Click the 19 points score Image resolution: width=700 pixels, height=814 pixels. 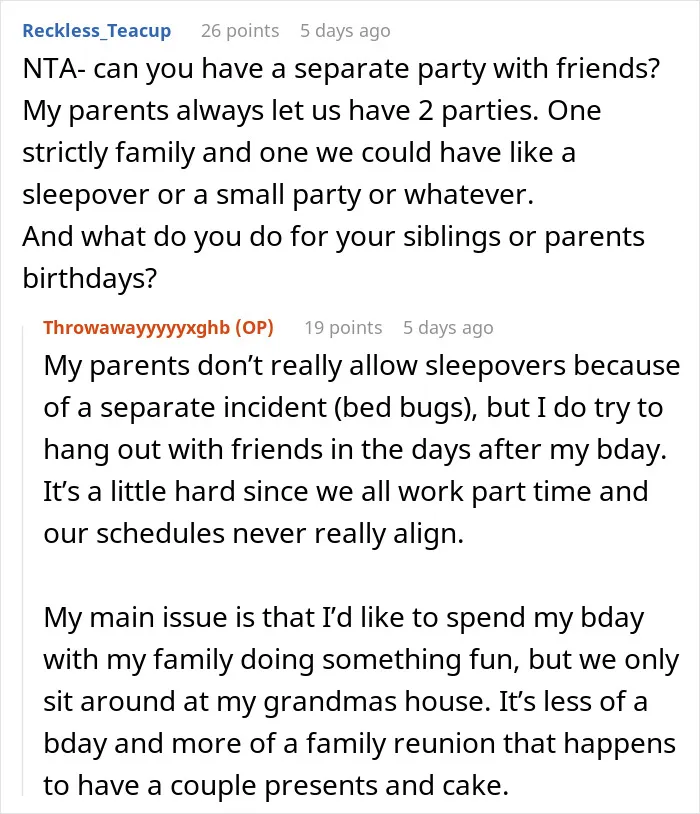click(x=343, y=328)
